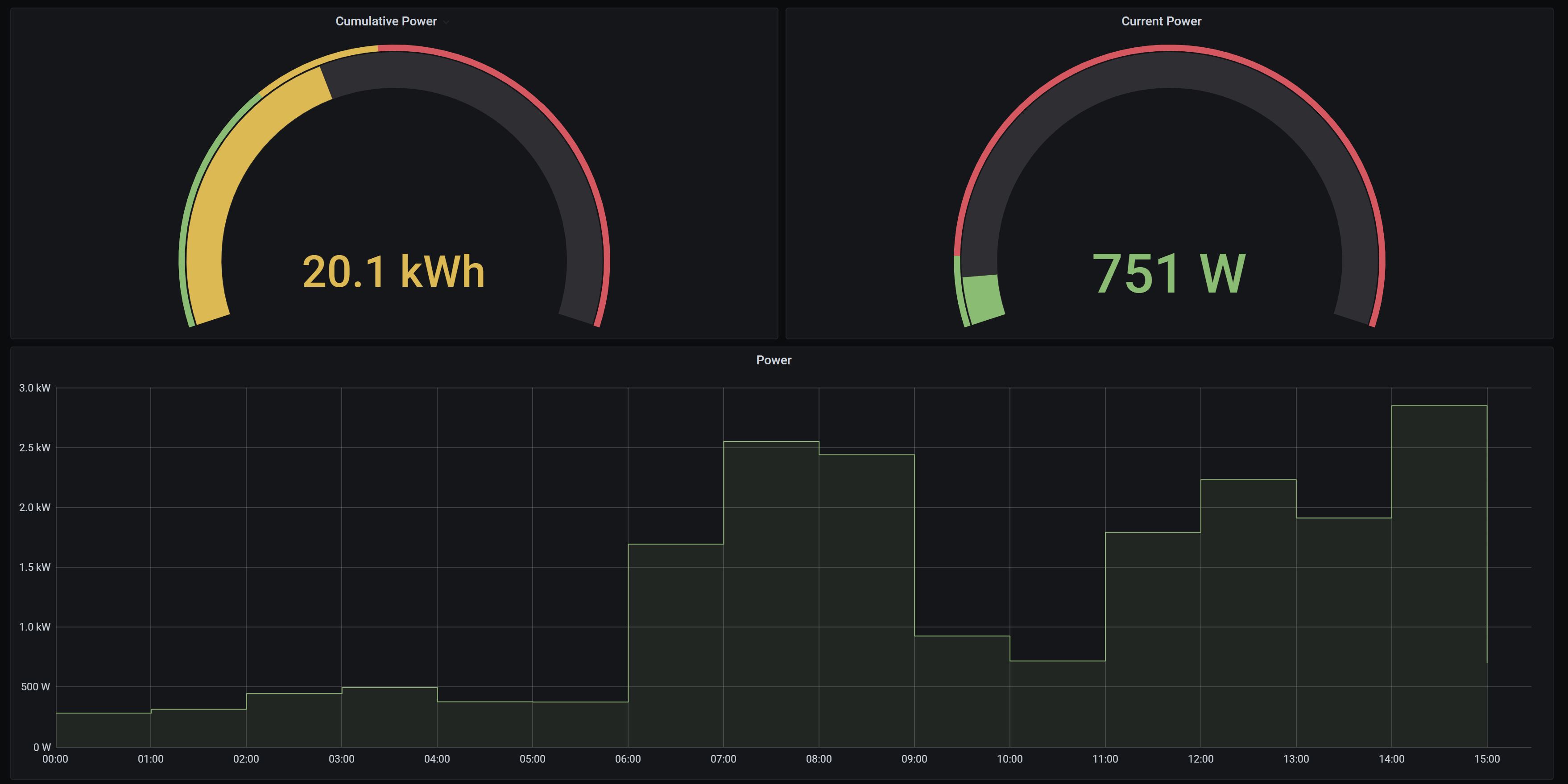
Task: Click the dropdown chevron beside Cumulative Power
Action: tap(446, 22)
